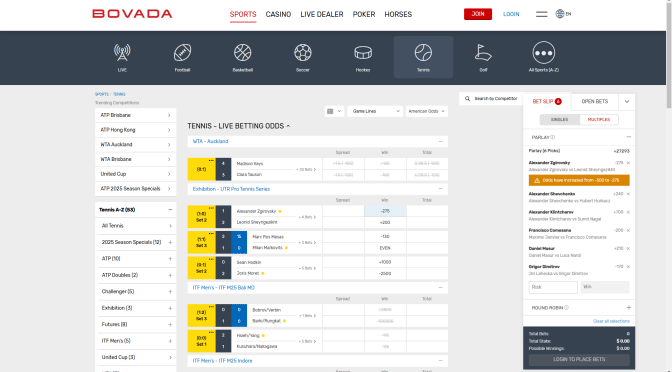Click the Round Robin info icon
Image resolution: width=672 pixels, height=372 pixels.
point(566,308)
